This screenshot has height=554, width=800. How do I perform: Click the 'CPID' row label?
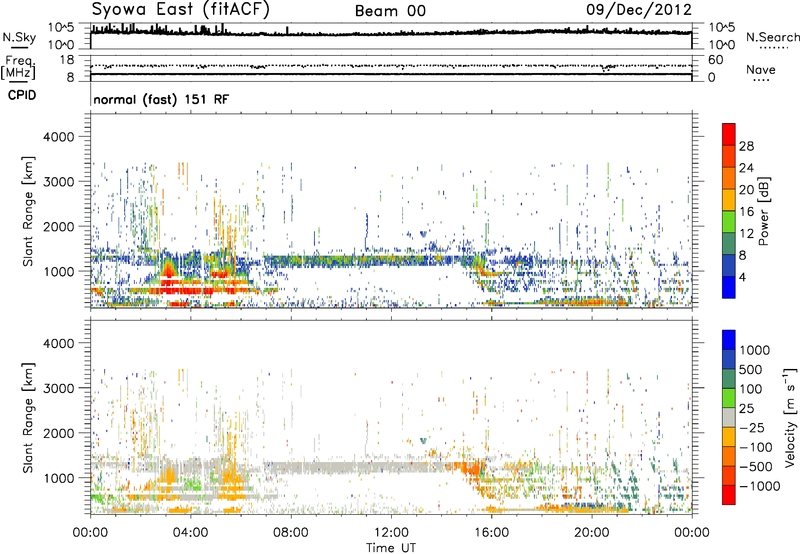click(22, 95)
